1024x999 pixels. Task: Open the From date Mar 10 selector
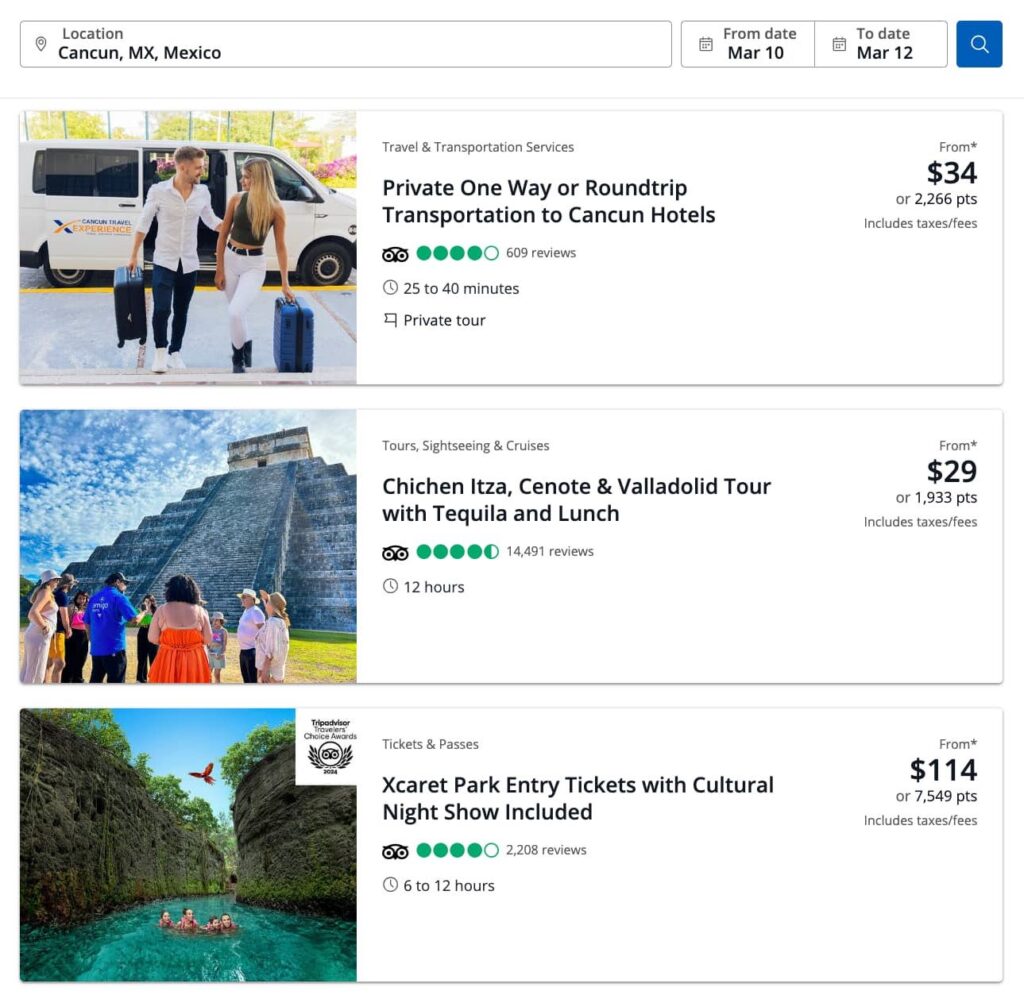[758, 43]
